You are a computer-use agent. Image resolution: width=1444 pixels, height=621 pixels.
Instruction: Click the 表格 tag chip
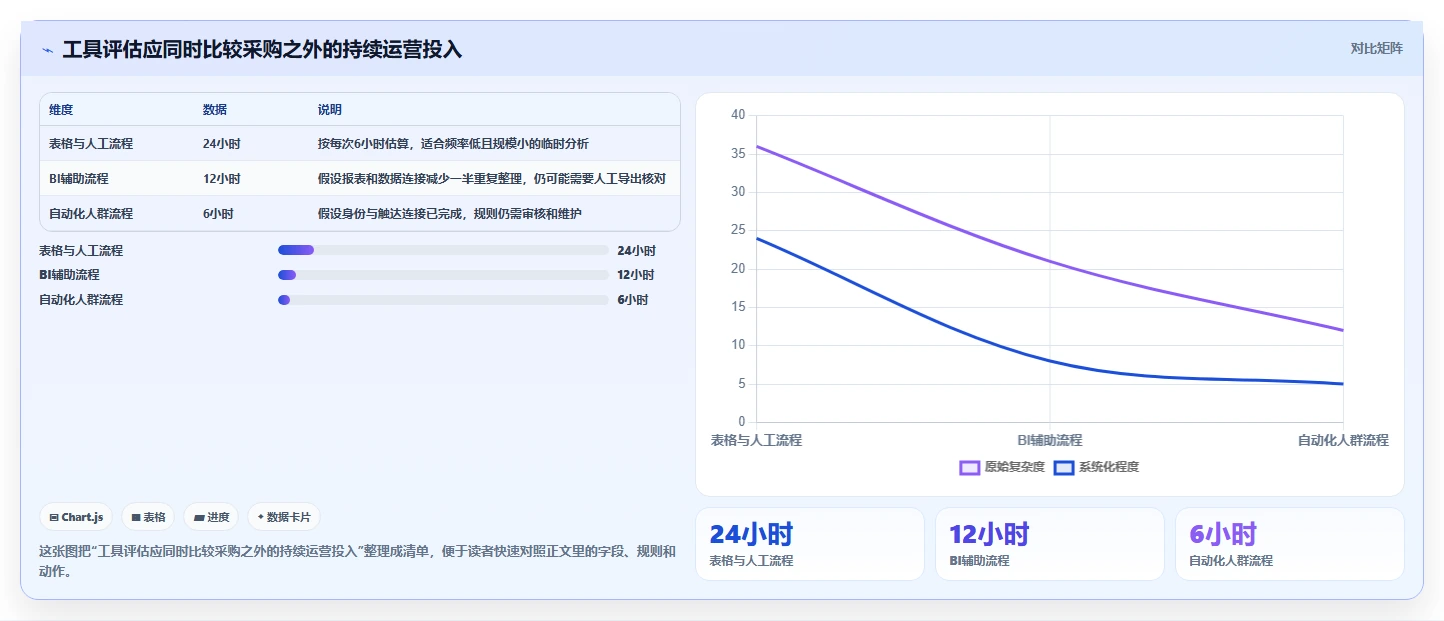tap(148, 517)
